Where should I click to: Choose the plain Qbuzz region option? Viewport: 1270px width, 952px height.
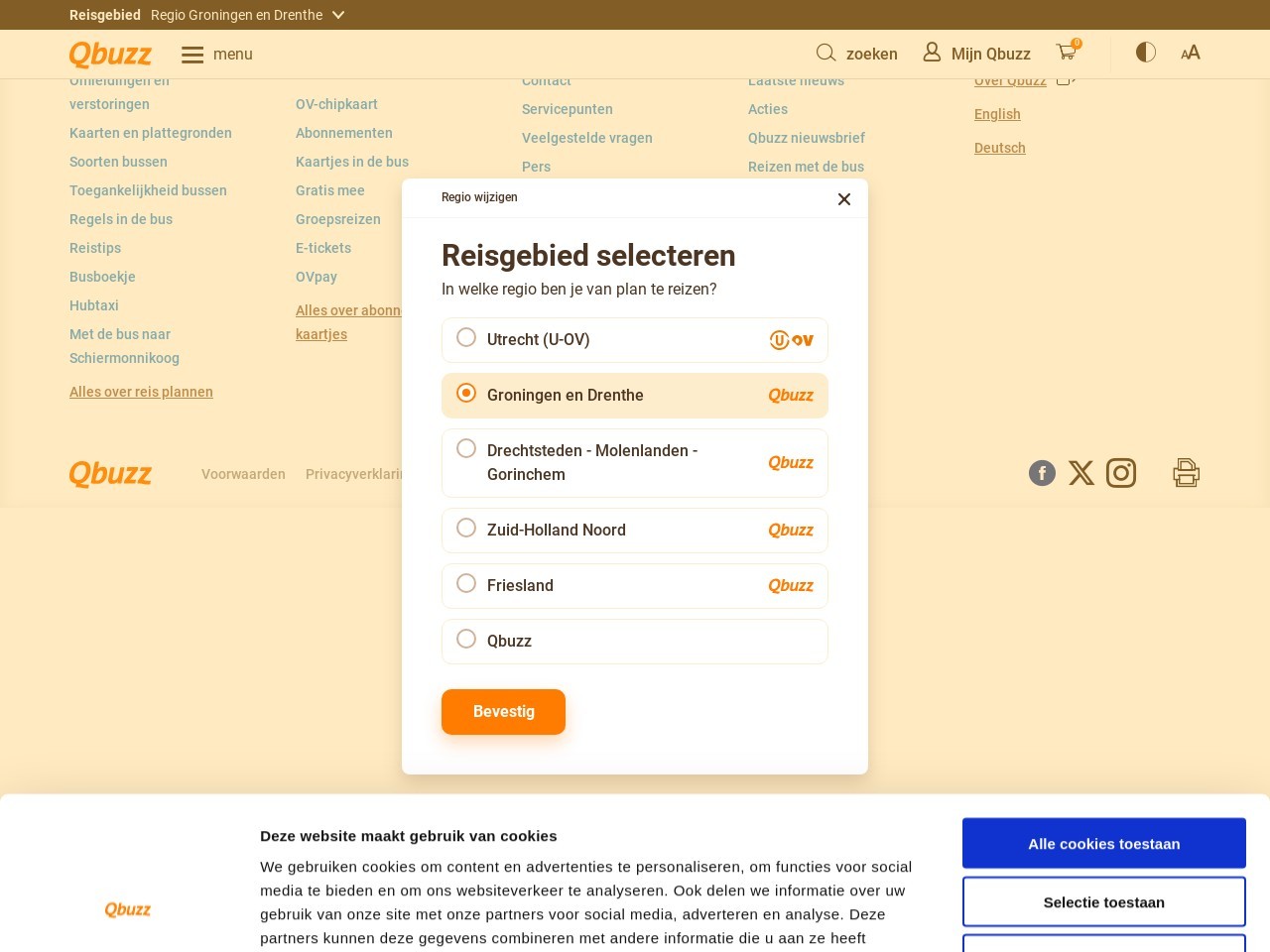click(x=635, y=642)
